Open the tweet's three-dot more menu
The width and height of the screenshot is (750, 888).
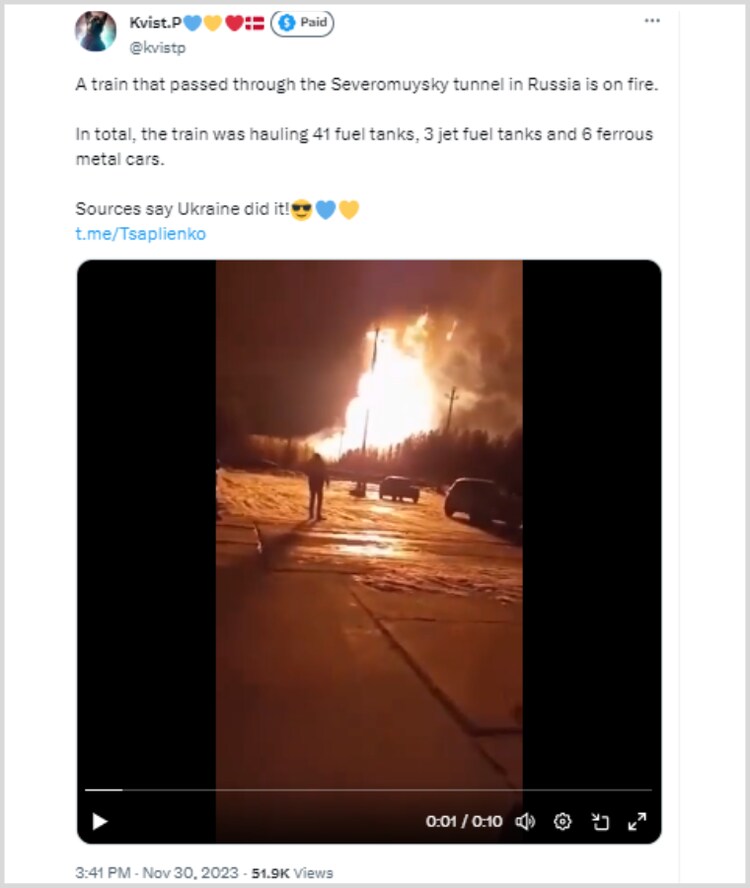[x=652, y=21]
